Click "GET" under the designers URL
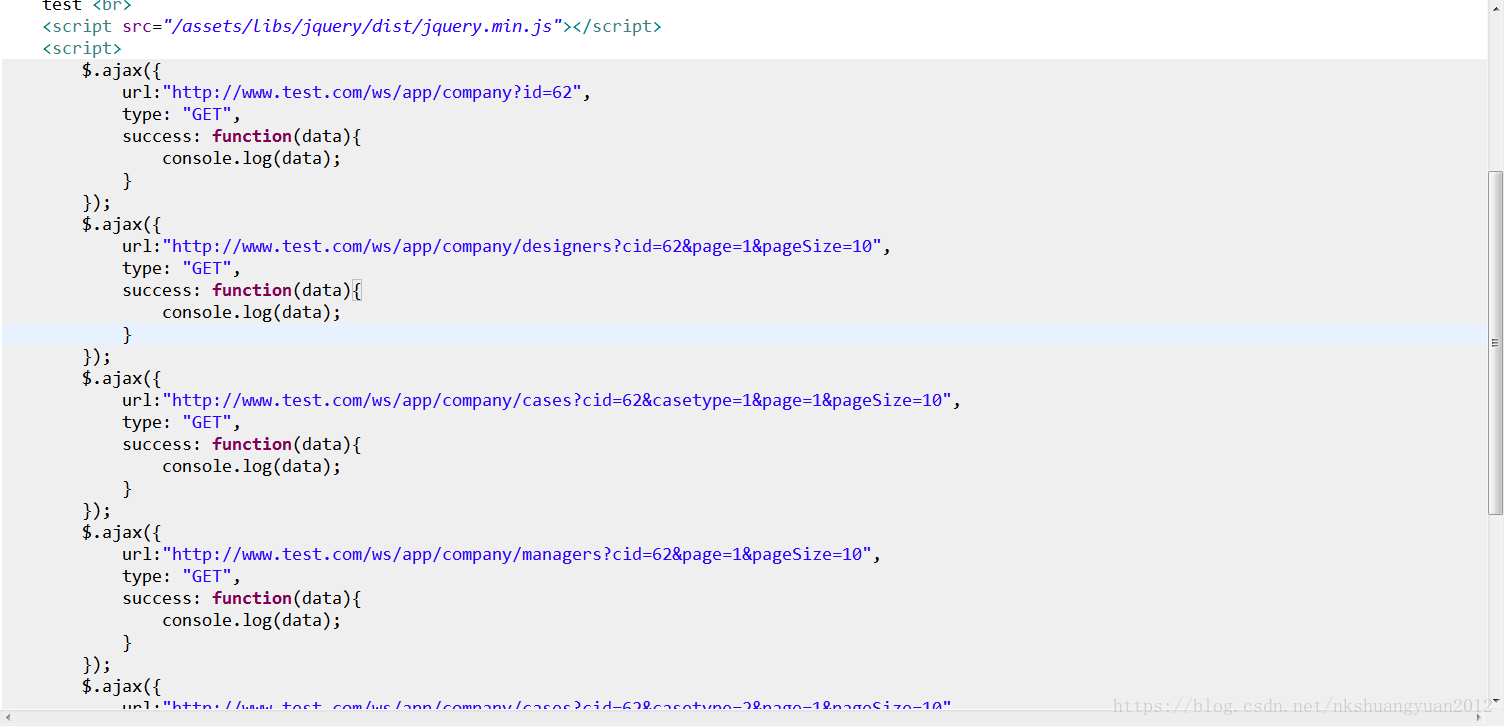Image resolution: width=1504 pixels, height=726 pixels. tap(207, 268)
